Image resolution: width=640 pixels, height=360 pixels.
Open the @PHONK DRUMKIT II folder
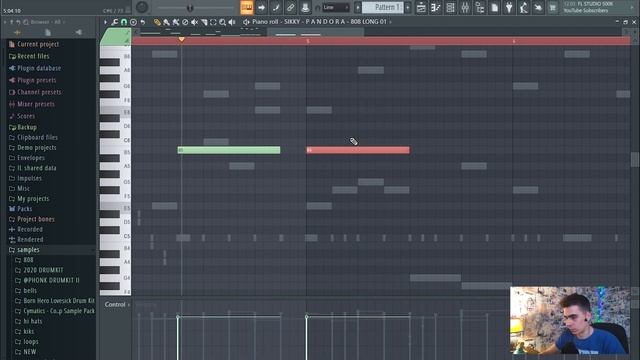(47, 280)
